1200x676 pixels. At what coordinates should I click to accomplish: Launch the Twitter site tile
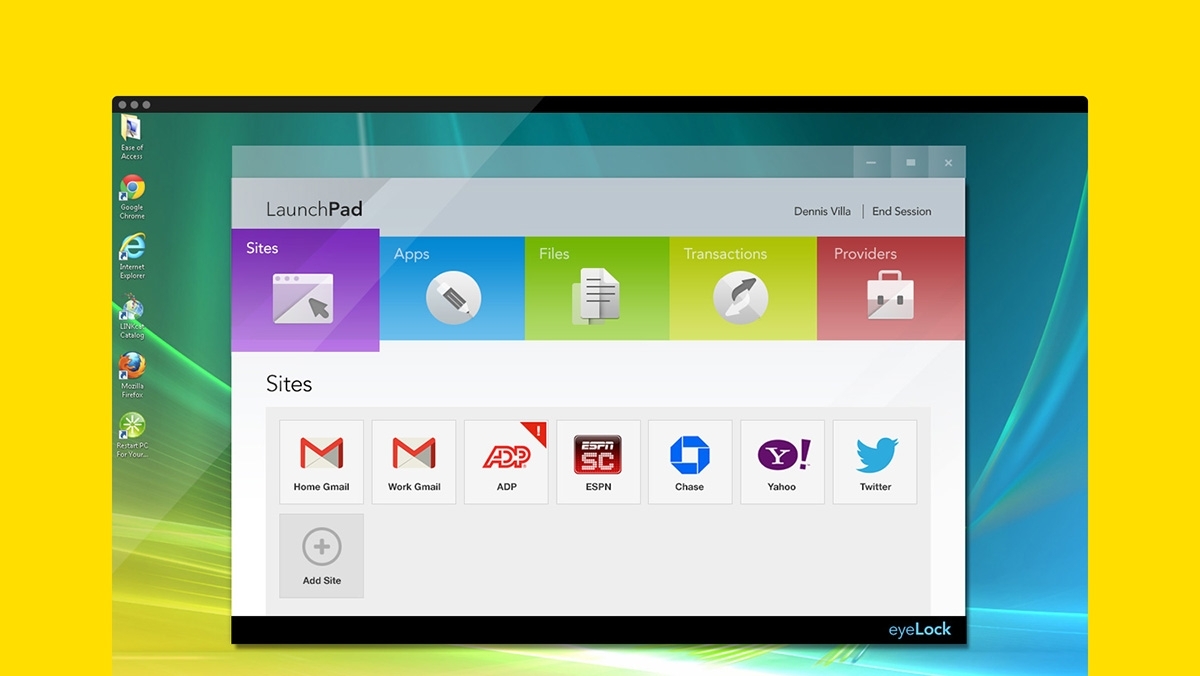point(875,462)
